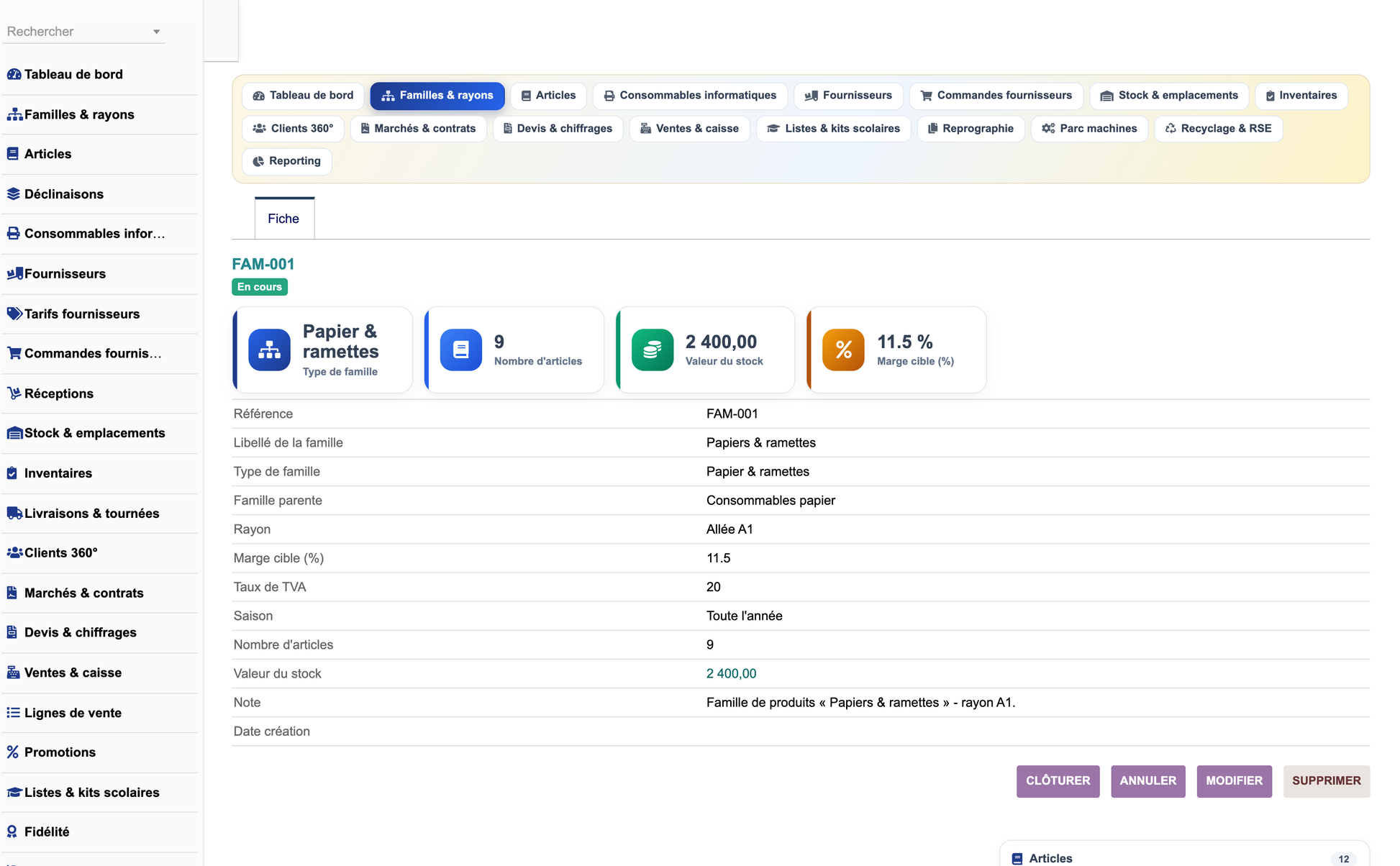The height and width of the screenshot is (866, 1400).
Task: Select Familles & rayons top tab
Action: pos(437,96)
